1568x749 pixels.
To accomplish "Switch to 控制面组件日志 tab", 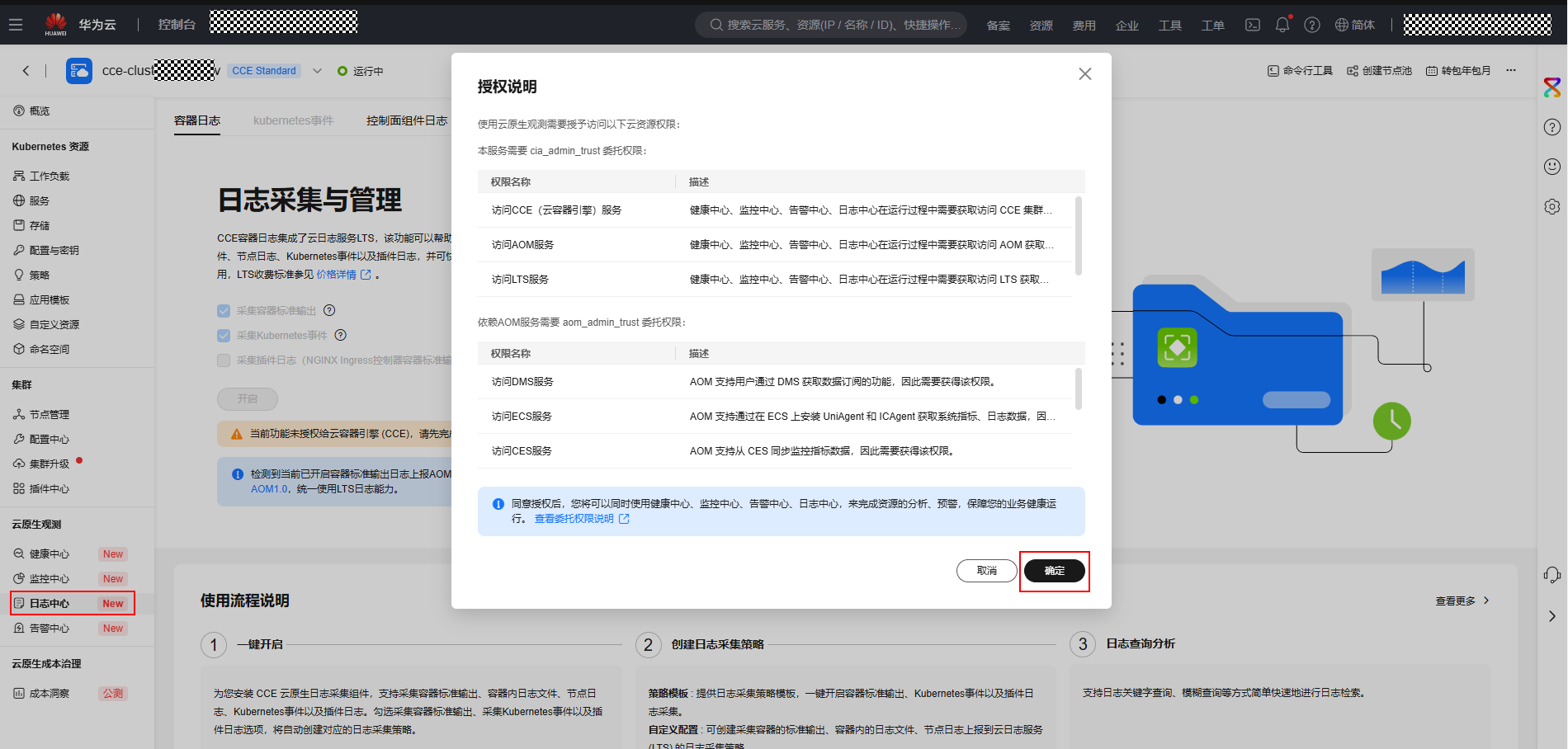I will (x=407, y=120).
